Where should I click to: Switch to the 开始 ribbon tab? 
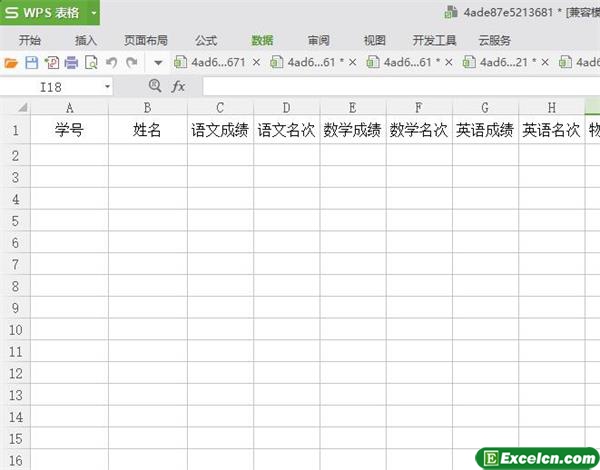pyautogui.click(x=30, y=40)
